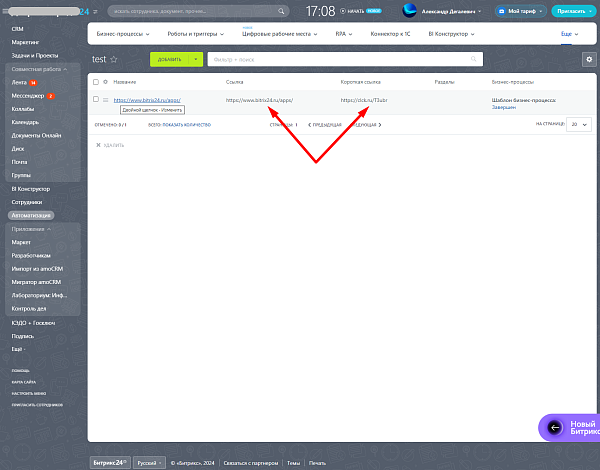Click the search magnifier in top search bar
Viewport: 600px width, 470px height.
281,11
